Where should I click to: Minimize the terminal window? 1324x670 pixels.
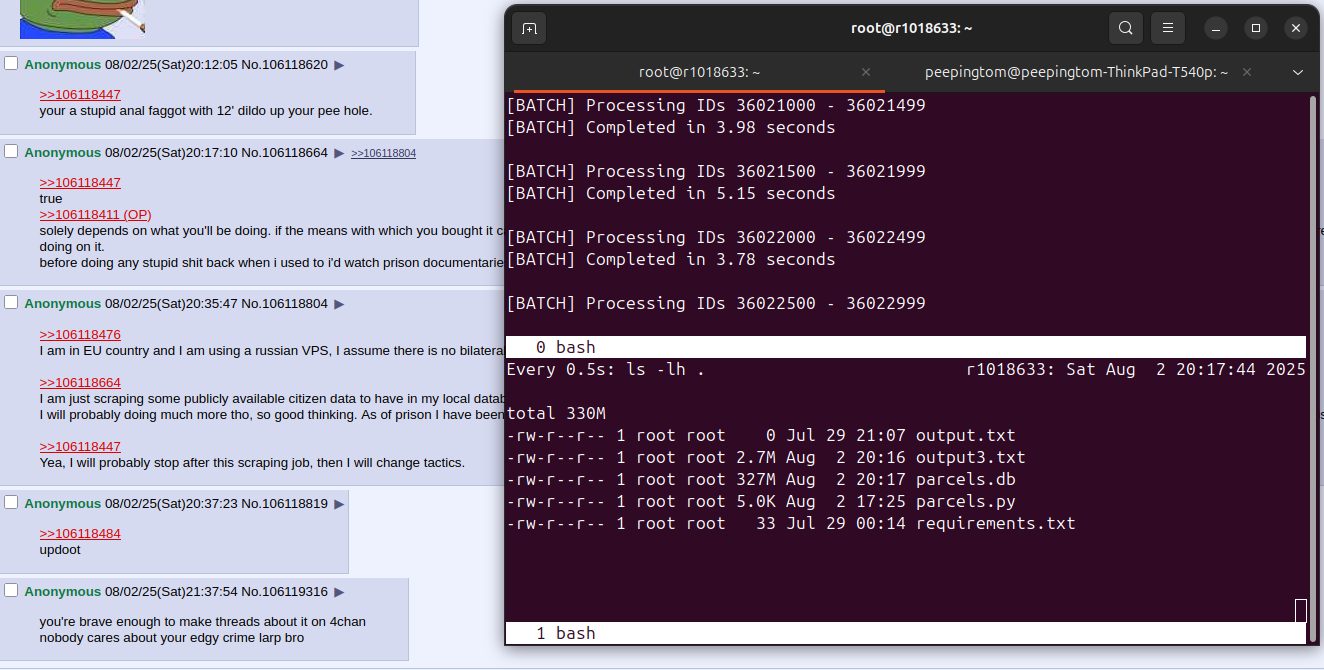[x=1216, y=28]
